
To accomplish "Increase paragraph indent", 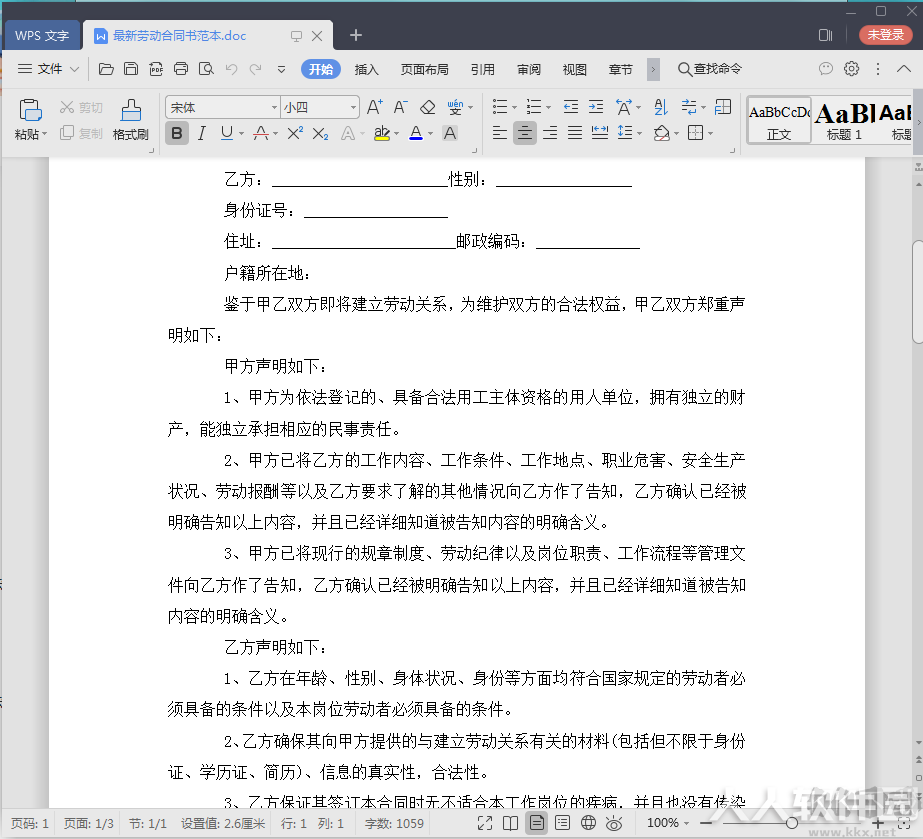I will tap(596, 107).
